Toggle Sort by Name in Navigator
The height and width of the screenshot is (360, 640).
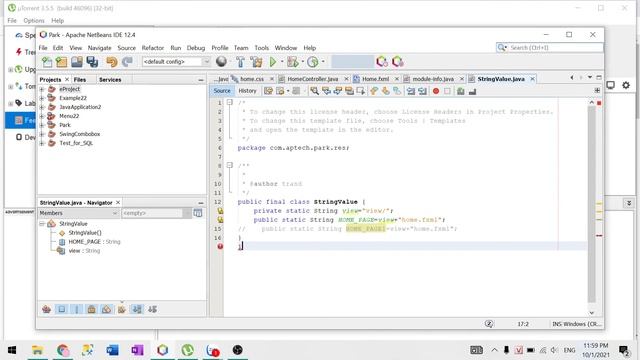tap(137, 309)
